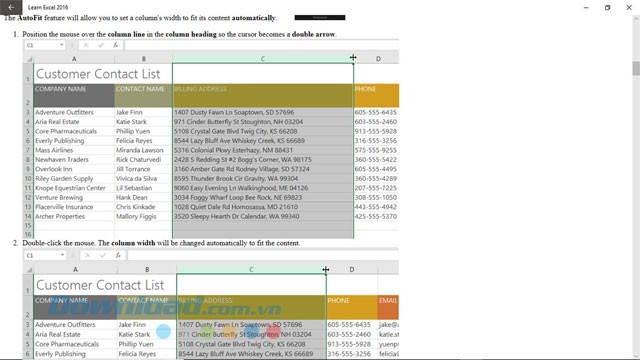Screen dimensions: 640x360
Task: Click enter checkmark icon in step 1 formula bar
Action: click(101, 45)
